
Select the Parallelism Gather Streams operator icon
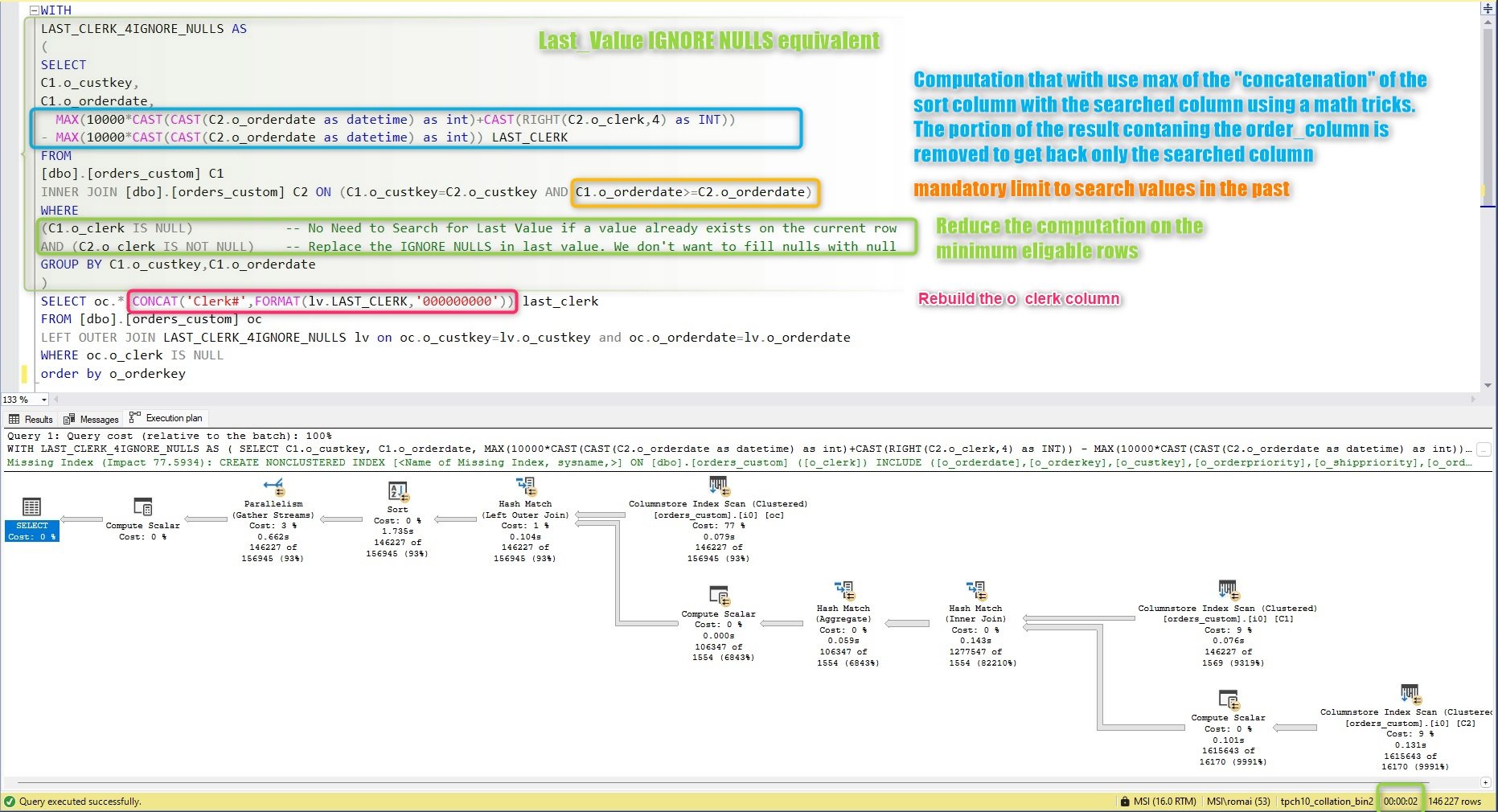point(274,486)
